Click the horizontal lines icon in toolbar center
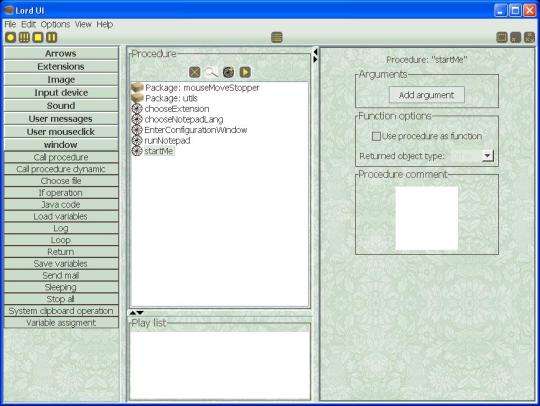540x406 pixels. coord(277,37)
